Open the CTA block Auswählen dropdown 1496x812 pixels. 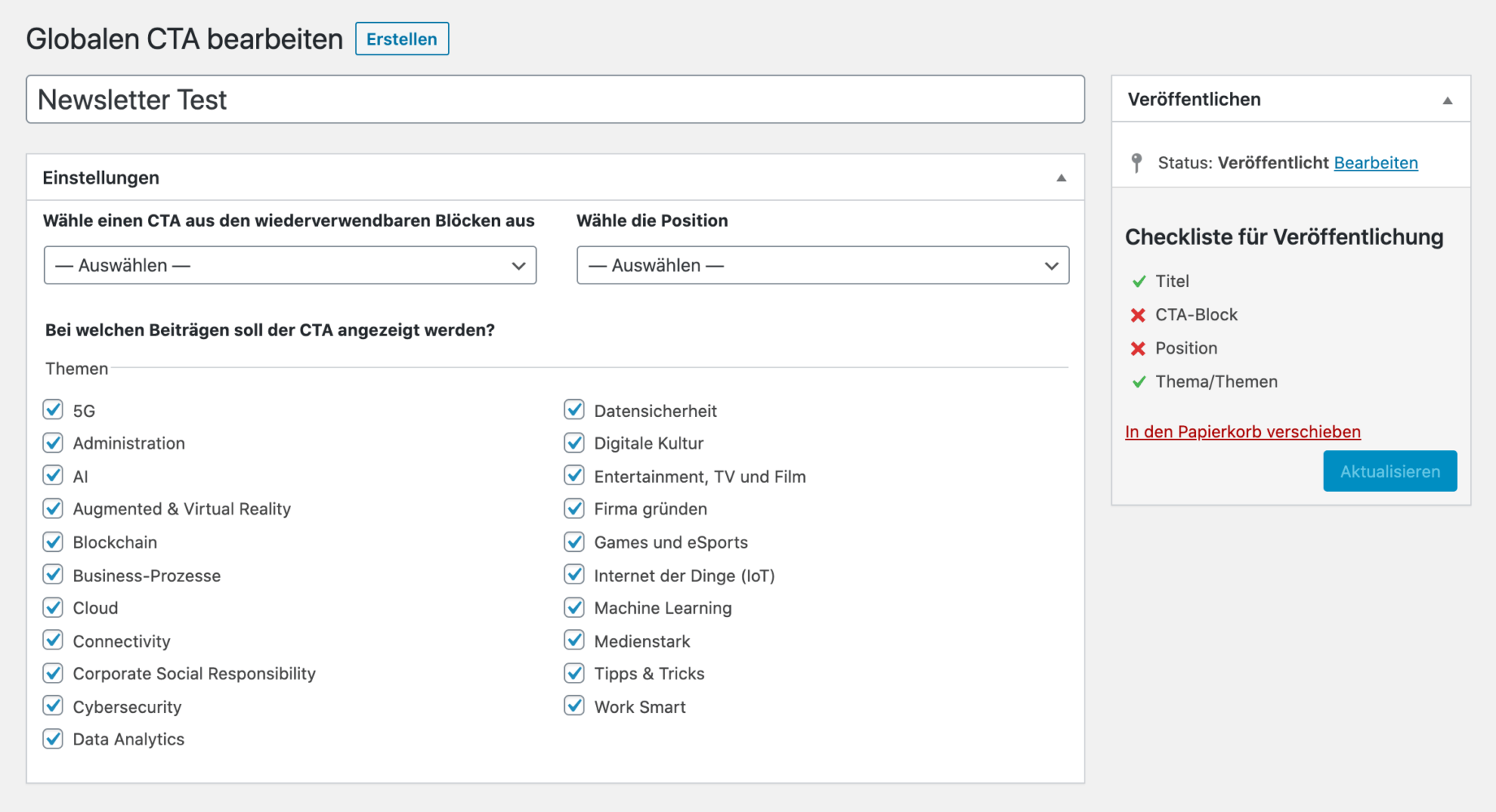coord(289,265)
